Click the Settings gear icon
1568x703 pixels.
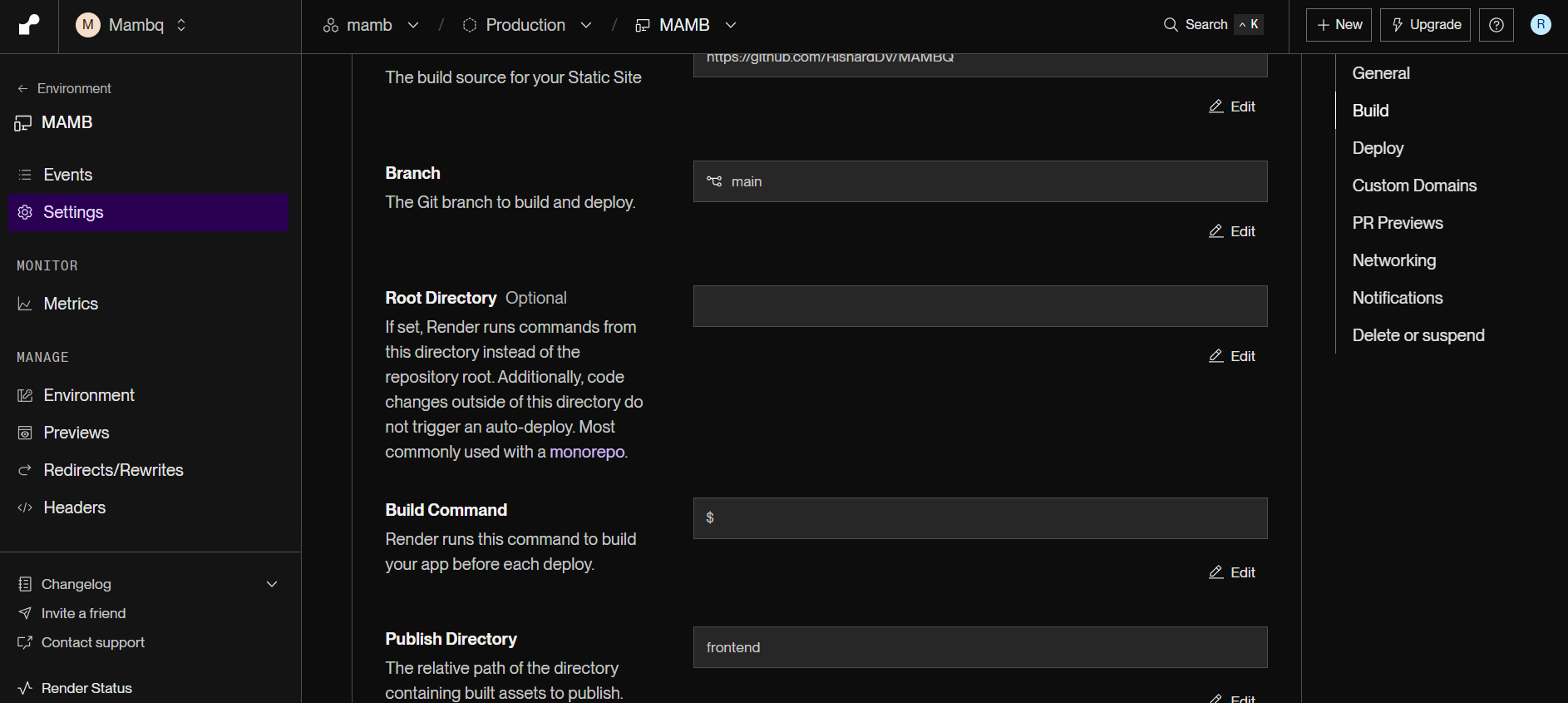(25, 212)
